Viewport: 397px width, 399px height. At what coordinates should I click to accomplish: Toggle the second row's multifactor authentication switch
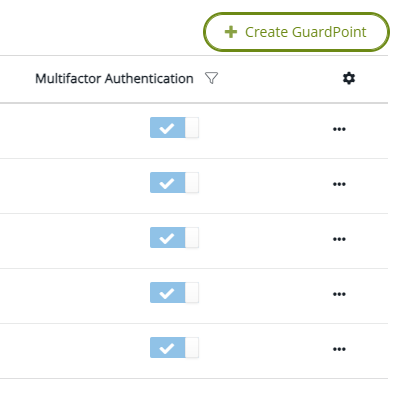(x=174, y=182)
